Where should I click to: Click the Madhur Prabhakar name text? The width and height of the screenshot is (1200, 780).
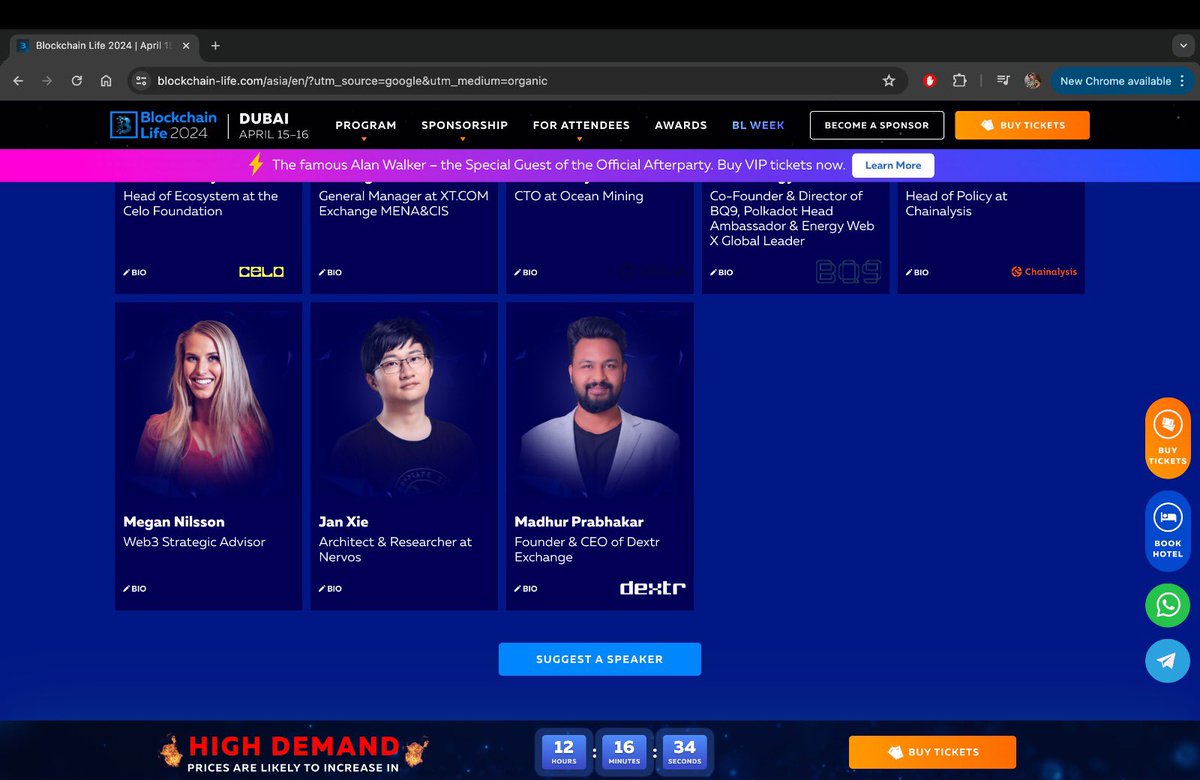click(x=579, y=522)
